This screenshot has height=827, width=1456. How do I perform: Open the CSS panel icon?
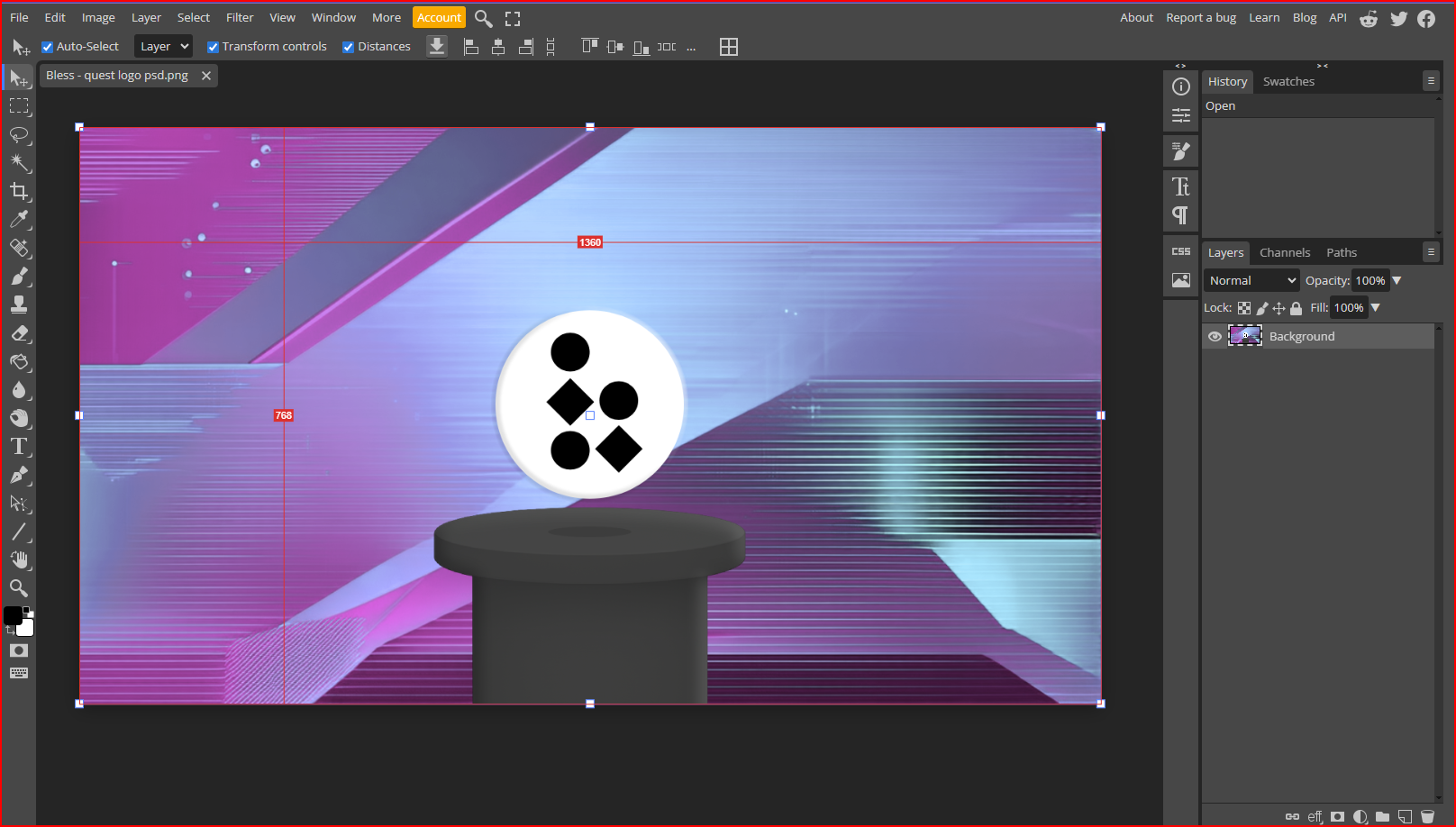(1180, 251)
